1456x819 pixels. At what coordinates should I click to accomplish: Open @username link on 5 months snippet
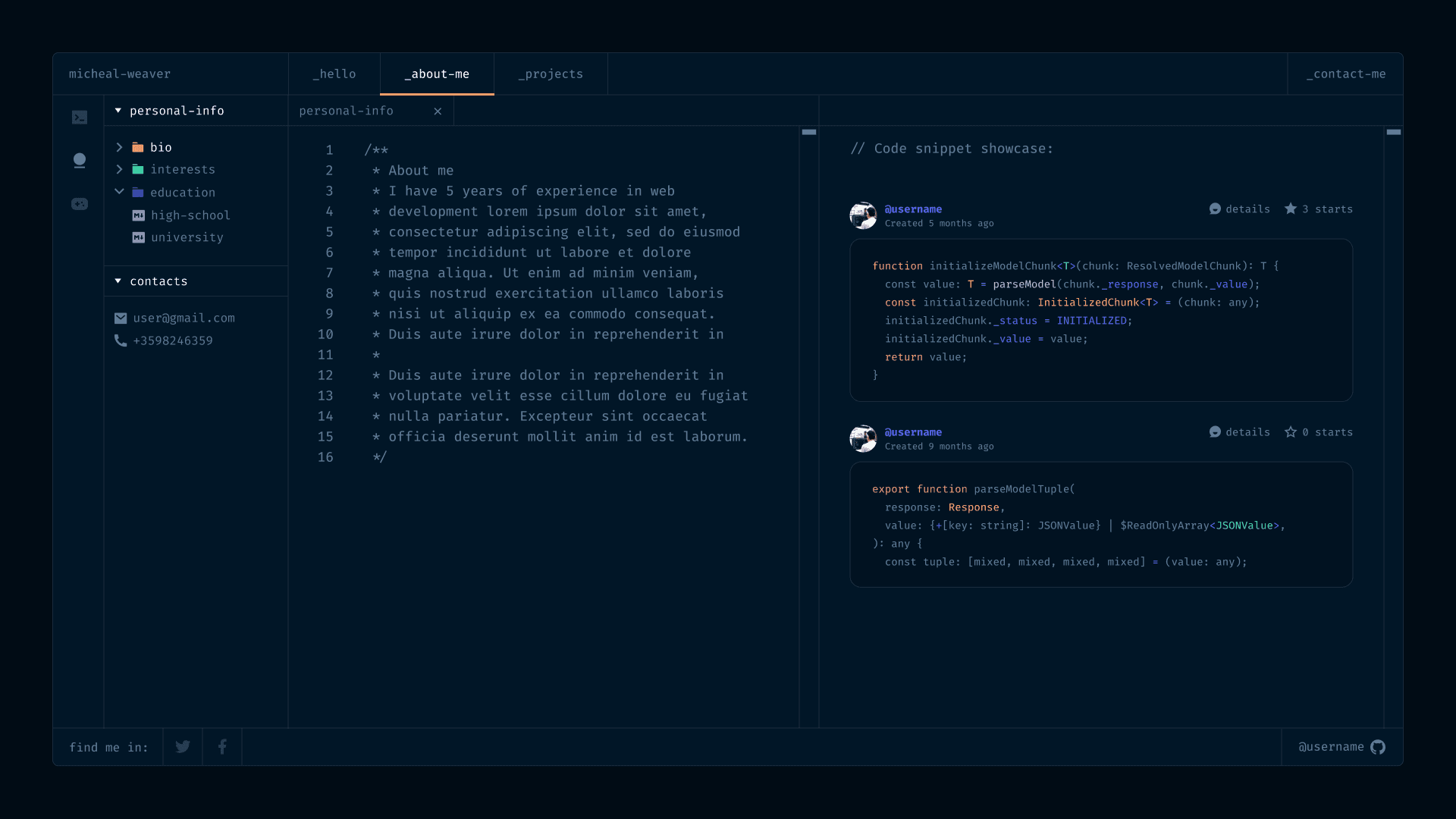coord(913,209)
